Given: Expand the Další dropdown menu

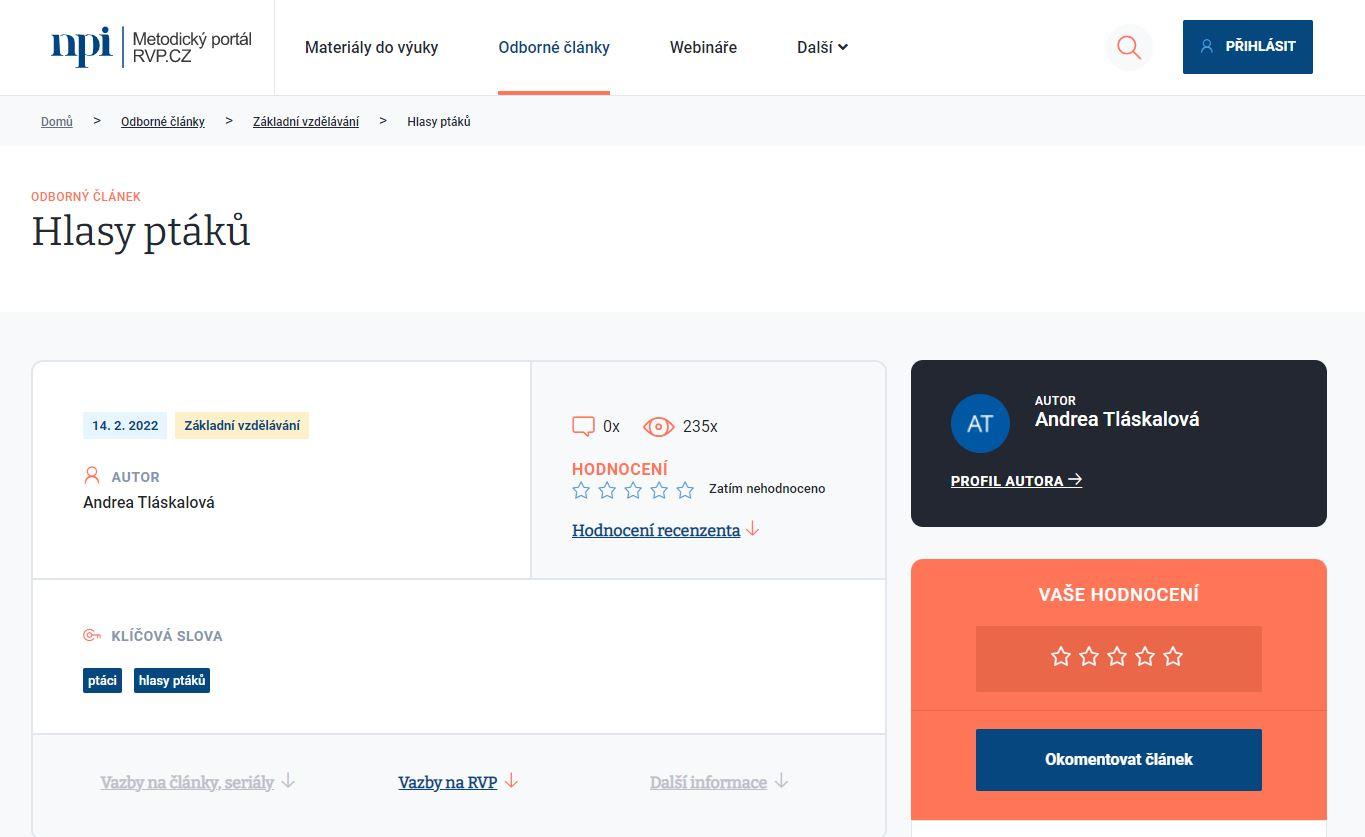Looking at the screenshot, I should (x=822, y=47).
